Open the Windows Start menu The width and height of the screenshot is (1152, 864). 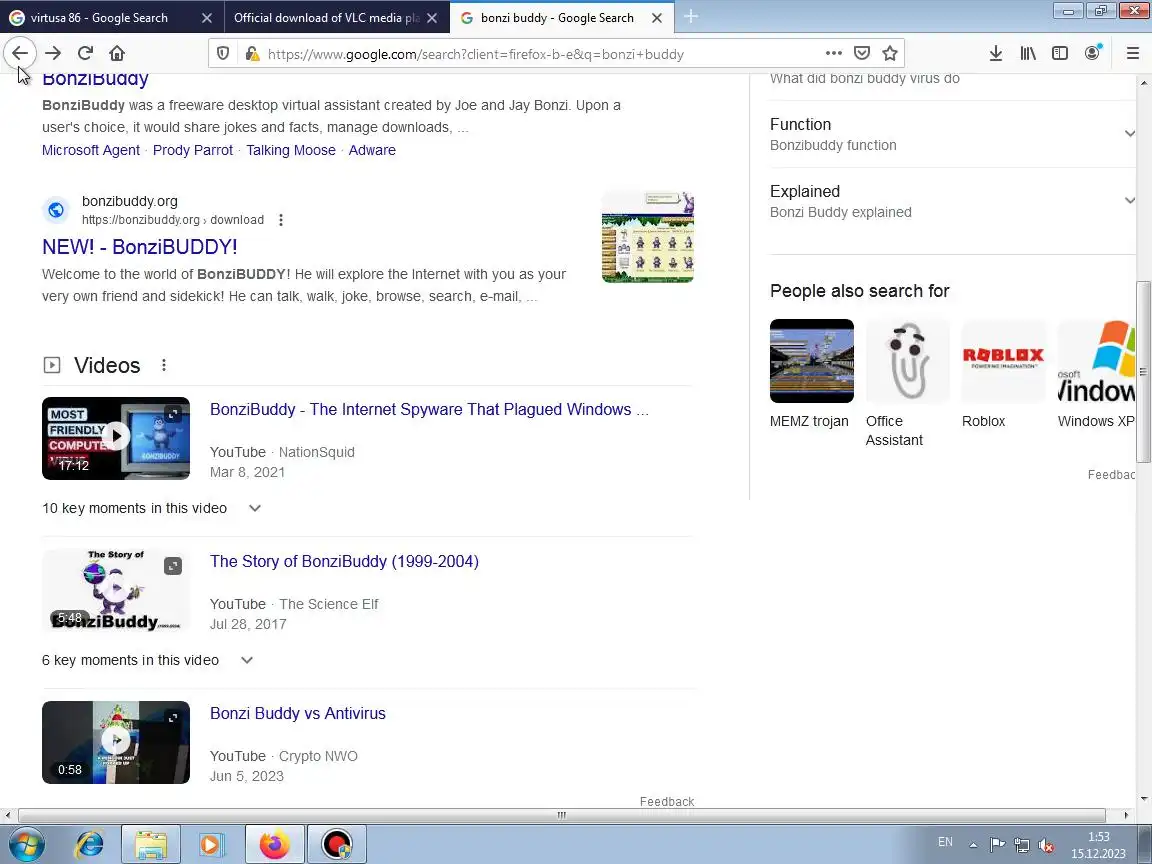click(25, 844)
